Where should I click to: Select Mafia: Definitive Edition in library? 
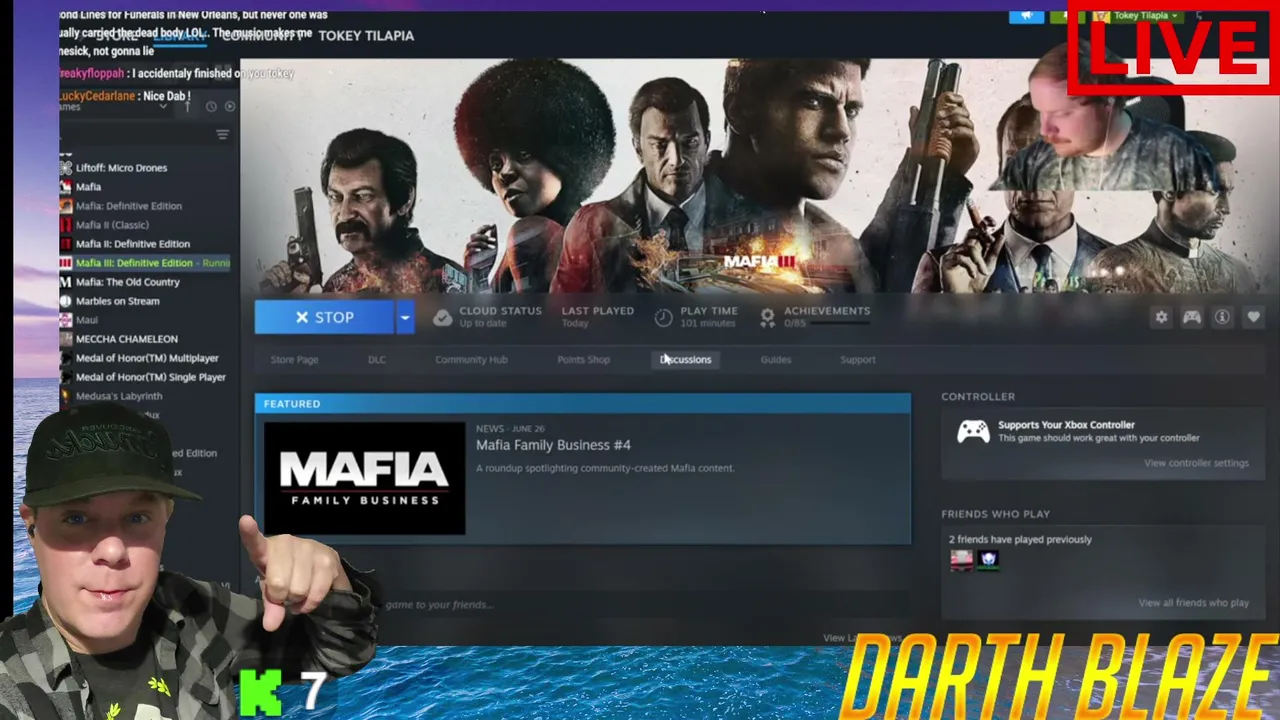coord(129,206)
